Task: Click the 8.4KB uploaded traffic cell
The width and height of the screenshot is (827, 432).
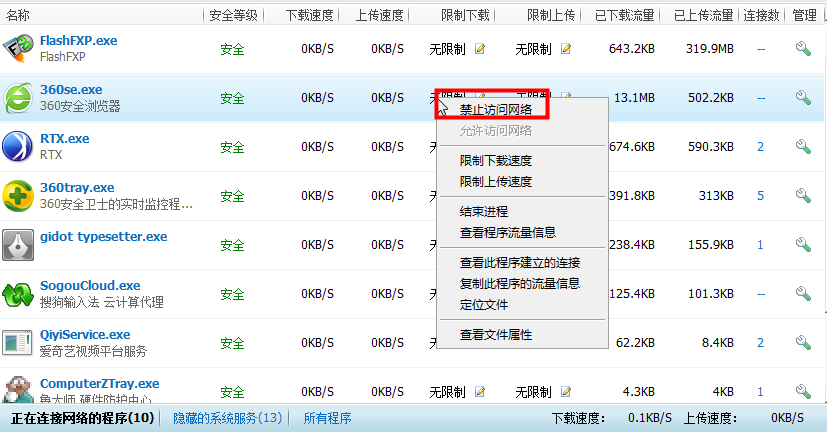Action: click(x=718, y=343)
